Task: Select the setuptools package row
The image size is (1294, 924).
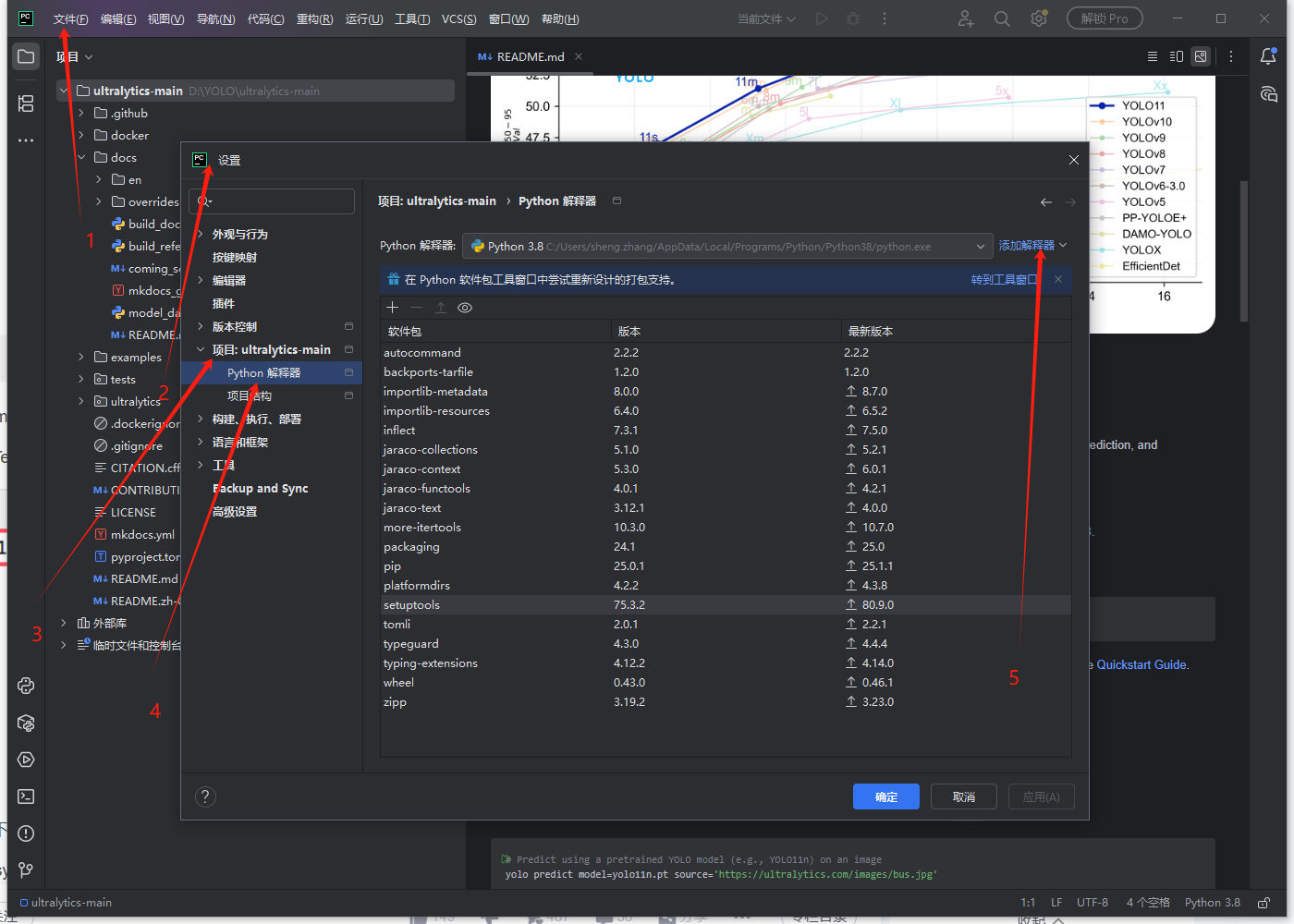Action: pos(726,605)
